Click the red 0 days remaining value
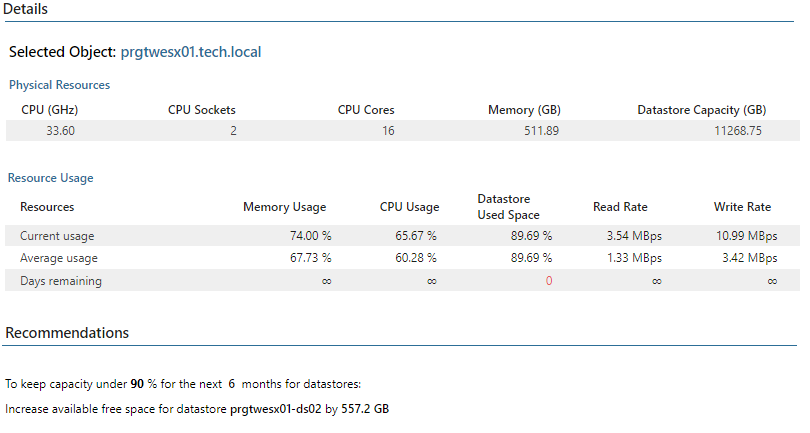The width and height of the screenshot is (810, 433). pos(549,281)
